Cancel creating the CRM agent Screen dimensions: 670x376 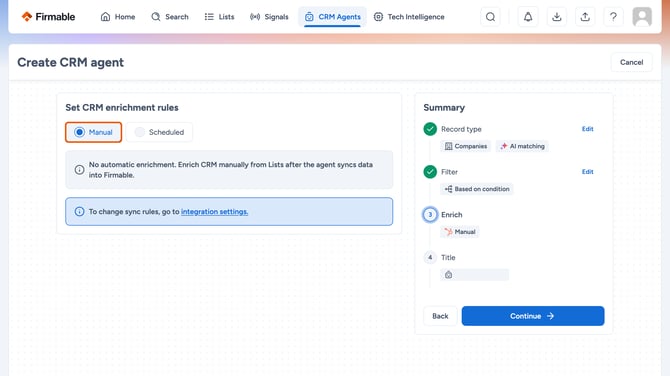tap(631, 62)
